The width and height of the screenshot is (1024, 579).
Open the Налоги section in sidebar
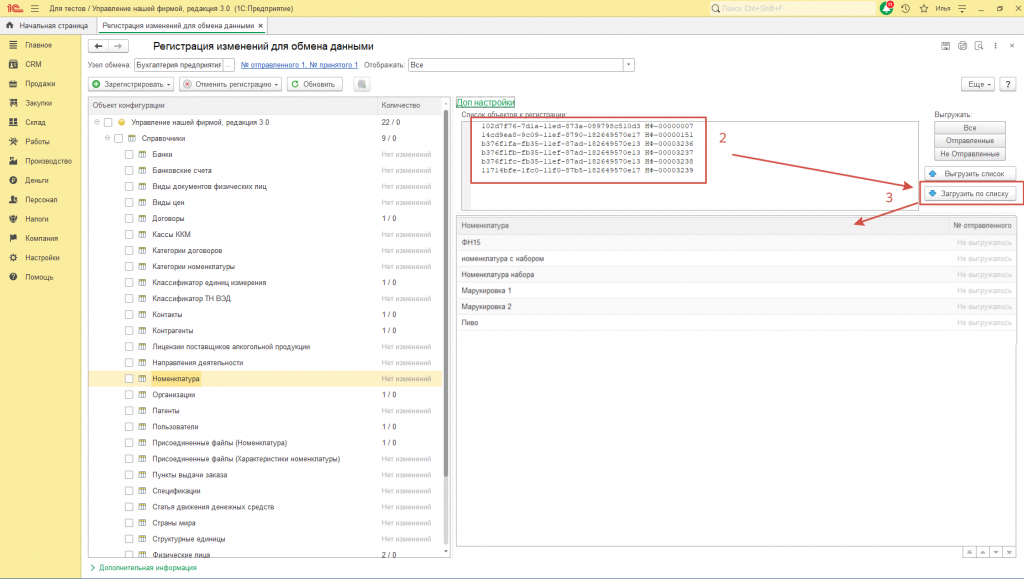pyautogui.click(x=37, y=219)
